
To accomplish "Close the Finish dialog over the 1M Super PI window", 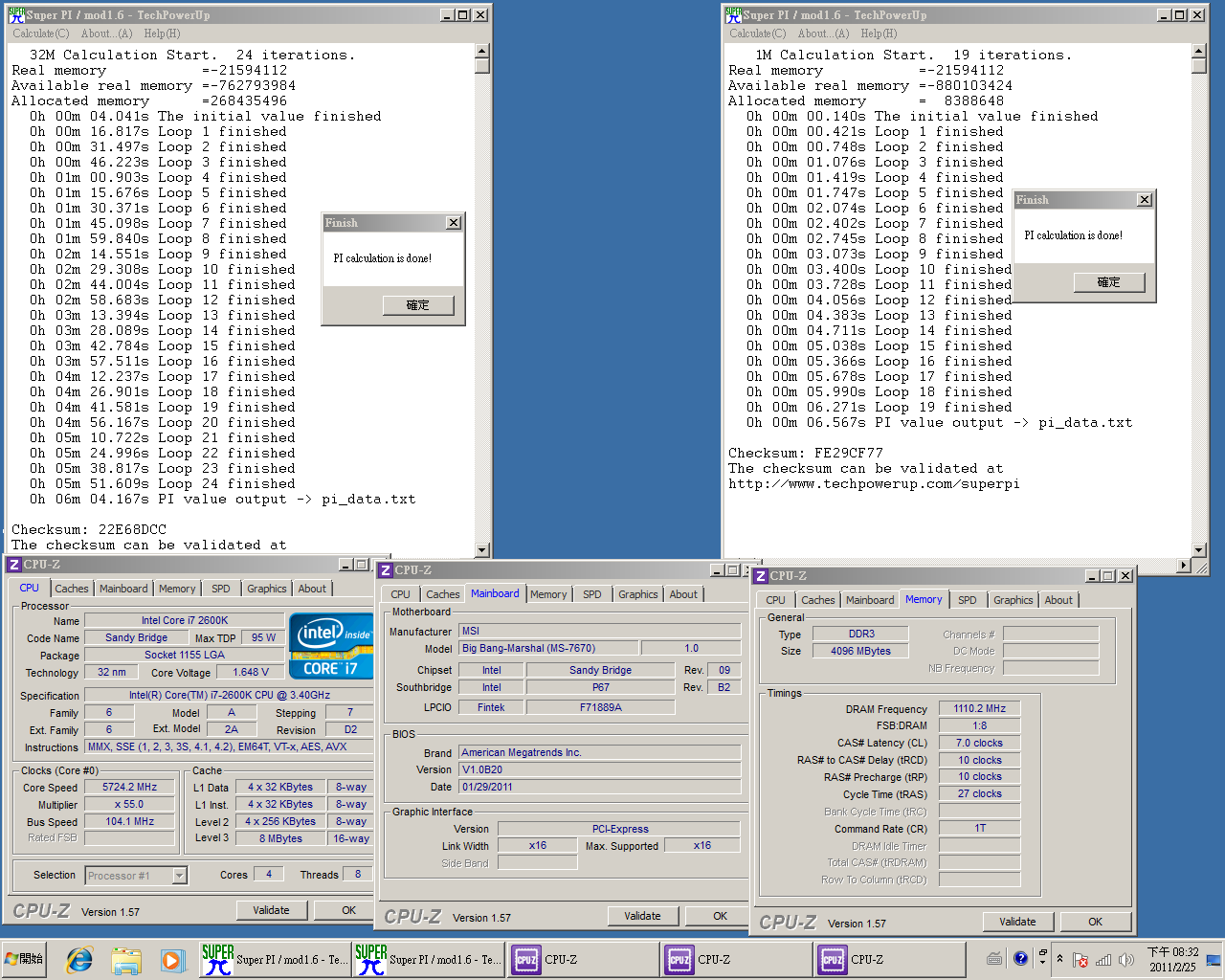I will [x=1145, y=200].
